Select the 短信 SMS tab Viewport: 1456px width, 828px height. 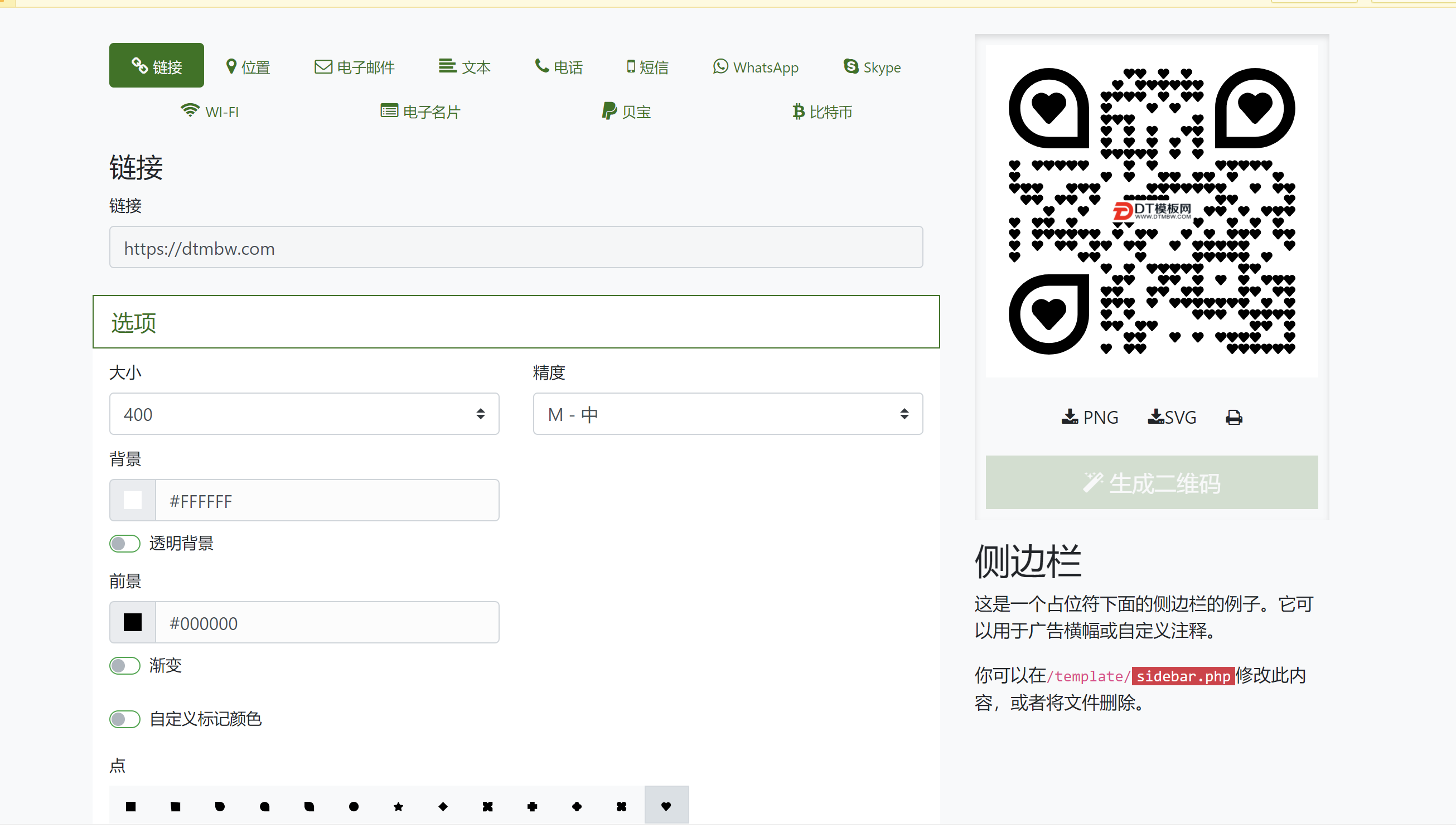tap(648, 67)
